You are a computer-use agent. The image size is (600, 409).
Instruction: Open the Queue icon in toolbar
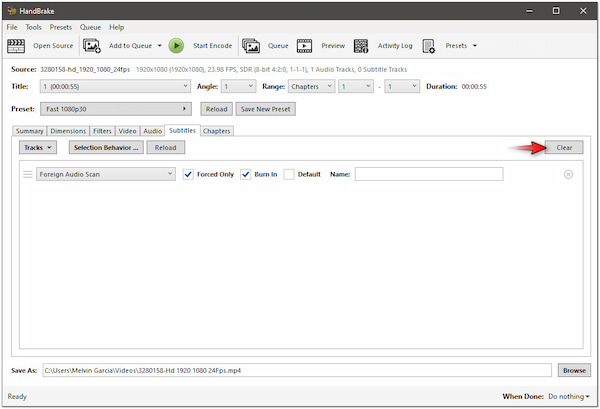pos(251,45)
